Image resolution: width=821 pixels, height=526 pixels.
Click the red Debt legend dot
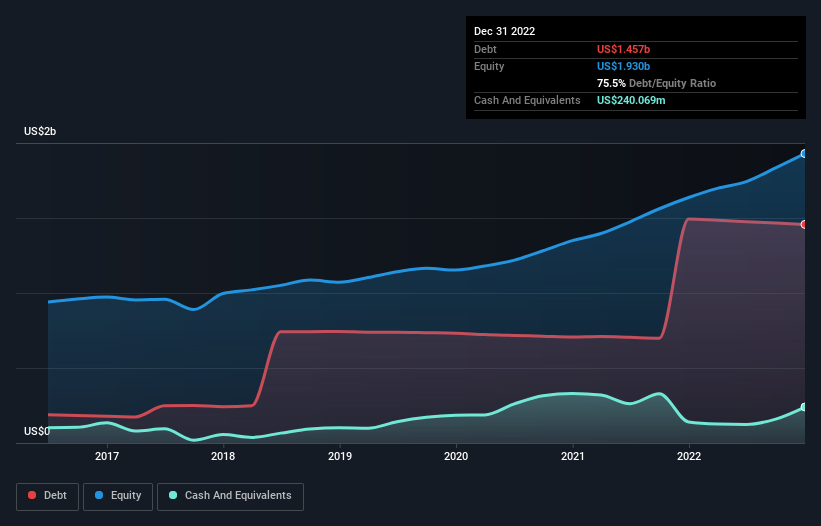pos(32,495)
